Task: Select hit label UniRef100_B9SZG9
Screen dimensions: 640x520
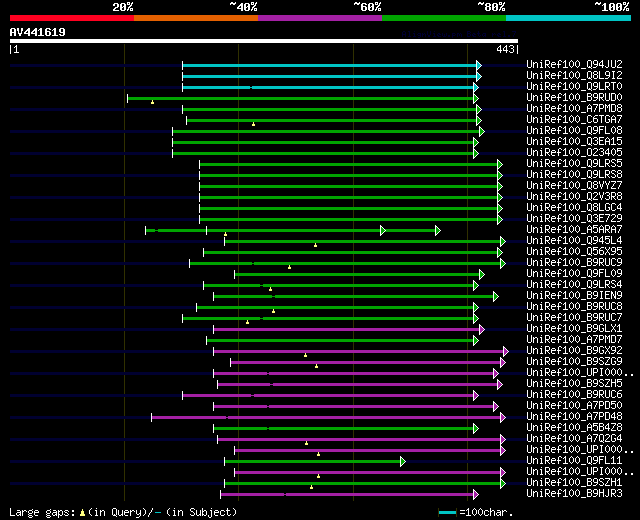Action: pos(574,362)
